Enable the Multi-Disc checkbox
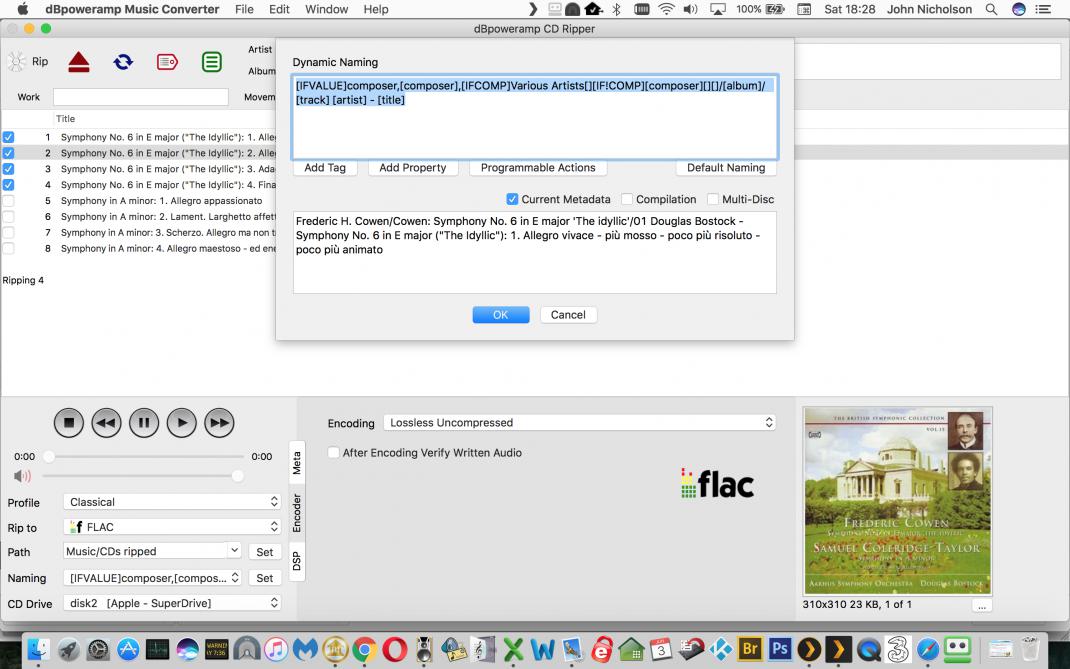This screenshot has height=669, width=1070. (x=713, y=199)
